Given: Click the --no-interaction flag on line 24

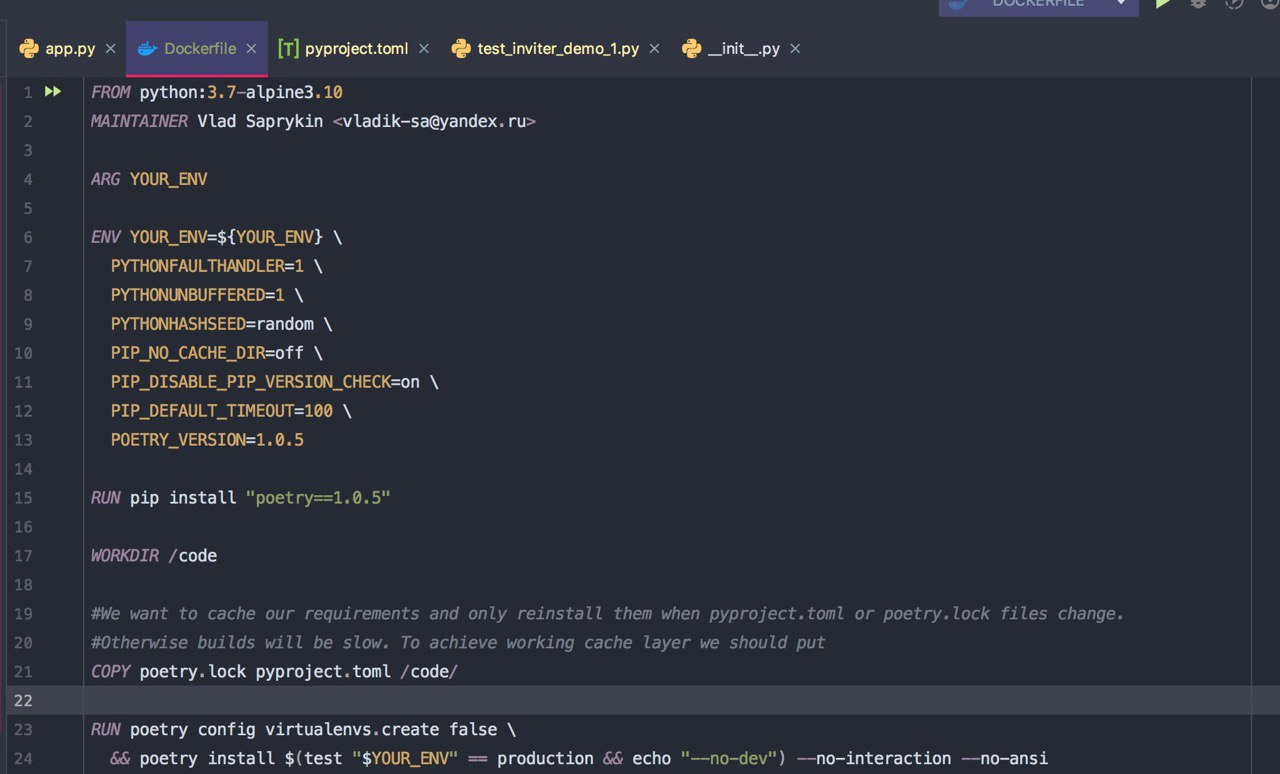Looking at the screenshot, I should click(874, 758).
